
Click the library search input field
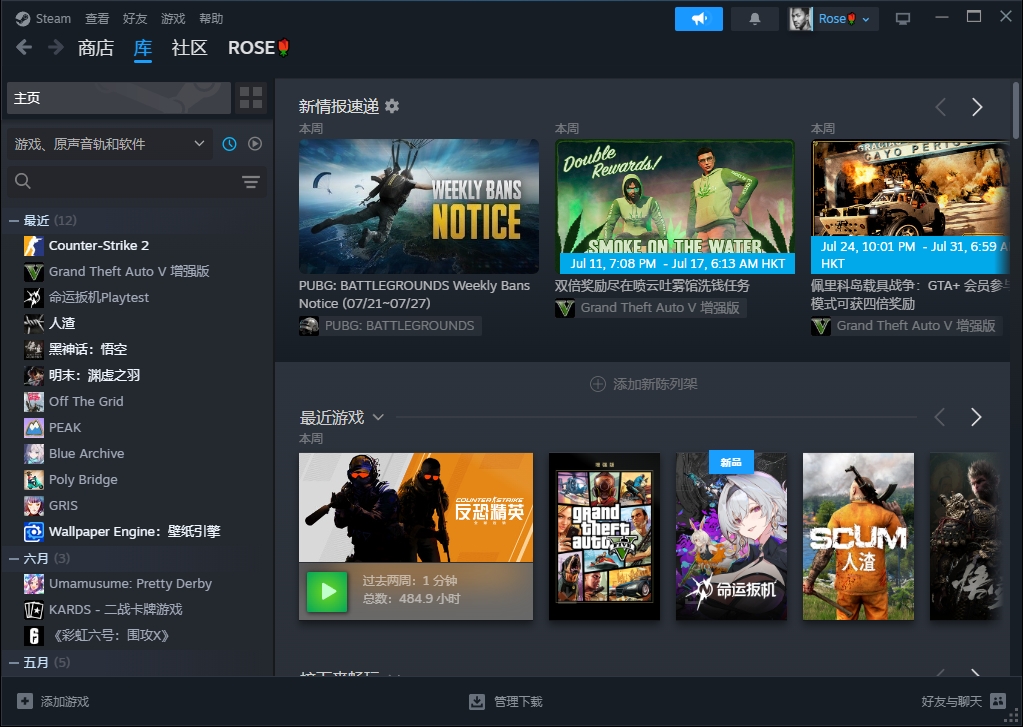tap(136, 181)
